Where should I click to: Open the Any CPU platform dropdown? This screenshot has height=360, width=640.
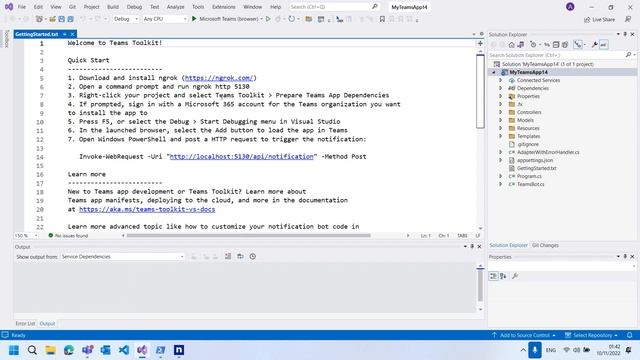tap(165, 19)
